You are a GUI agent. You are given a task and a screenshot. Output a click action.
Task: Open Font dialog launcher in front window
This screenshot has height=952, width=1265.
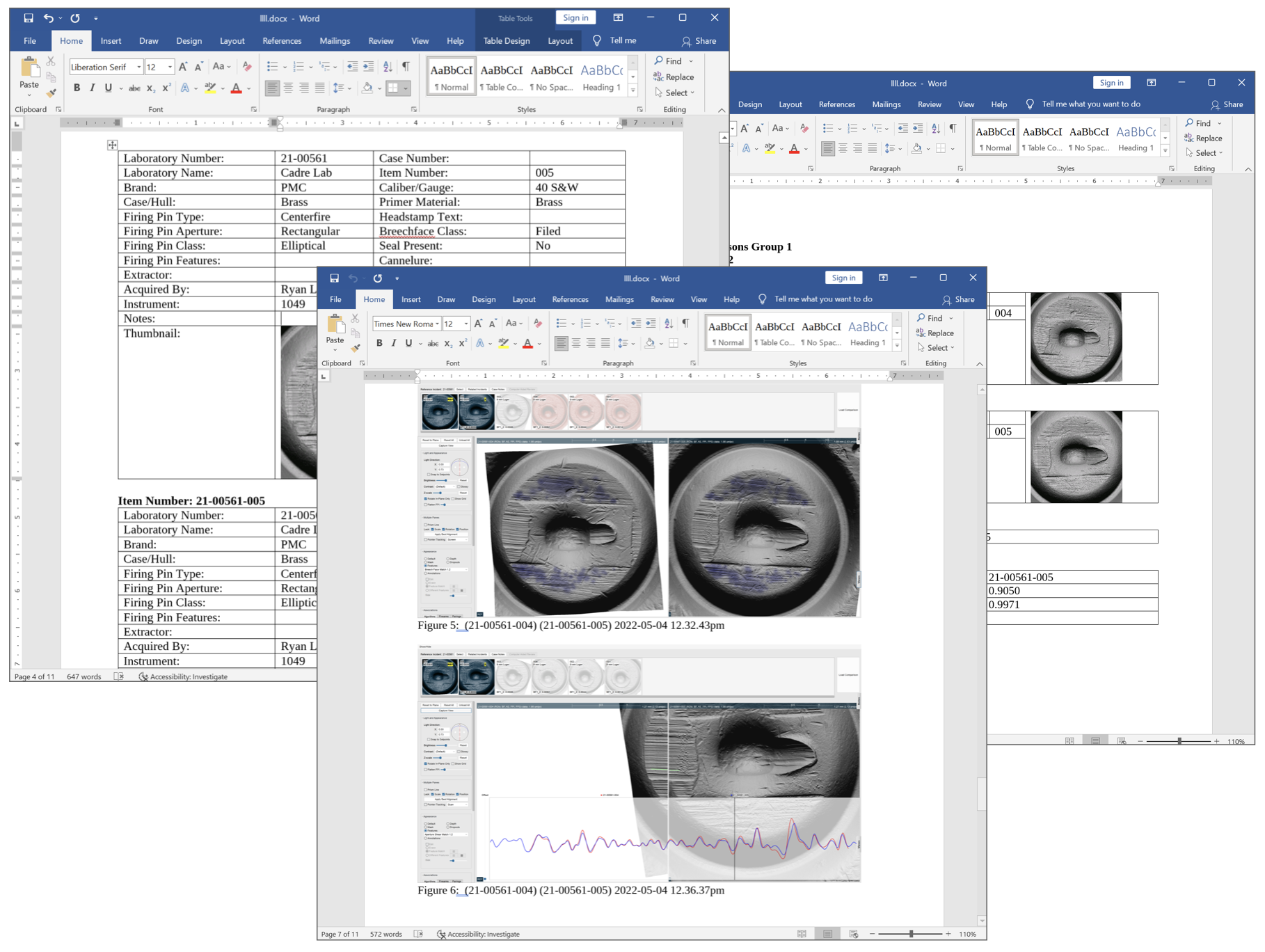coord(544,363)
